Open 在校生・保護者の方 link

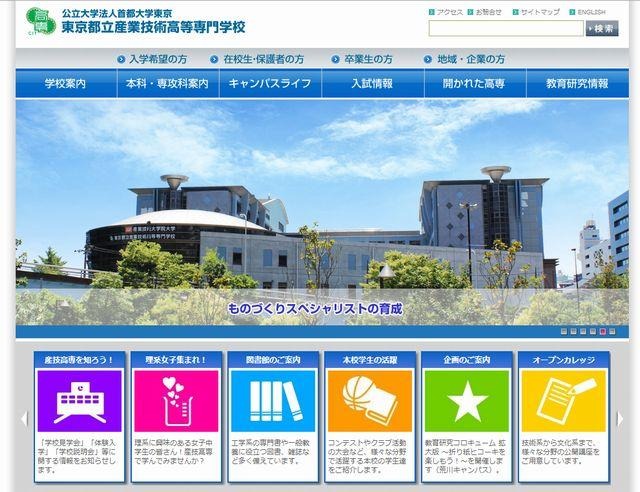(264, 59)
